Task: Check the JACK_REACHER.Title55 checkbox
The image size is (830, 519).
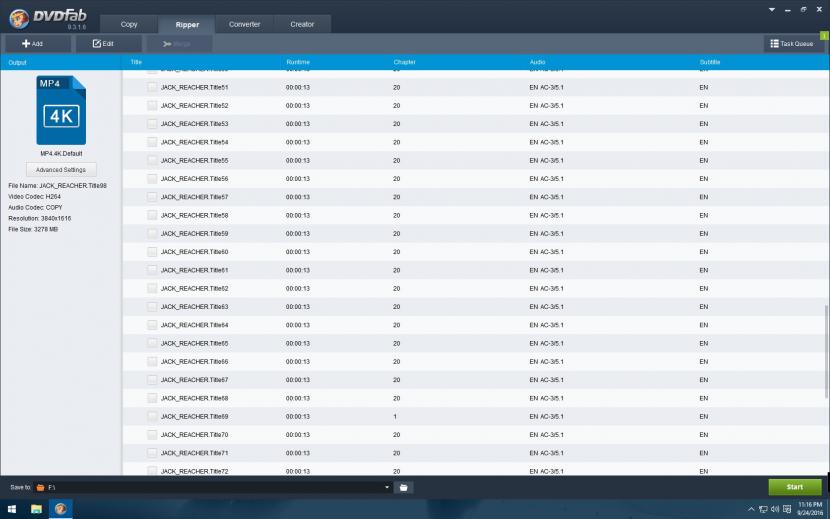Action: pyautogui.click(x=152, y=160)
